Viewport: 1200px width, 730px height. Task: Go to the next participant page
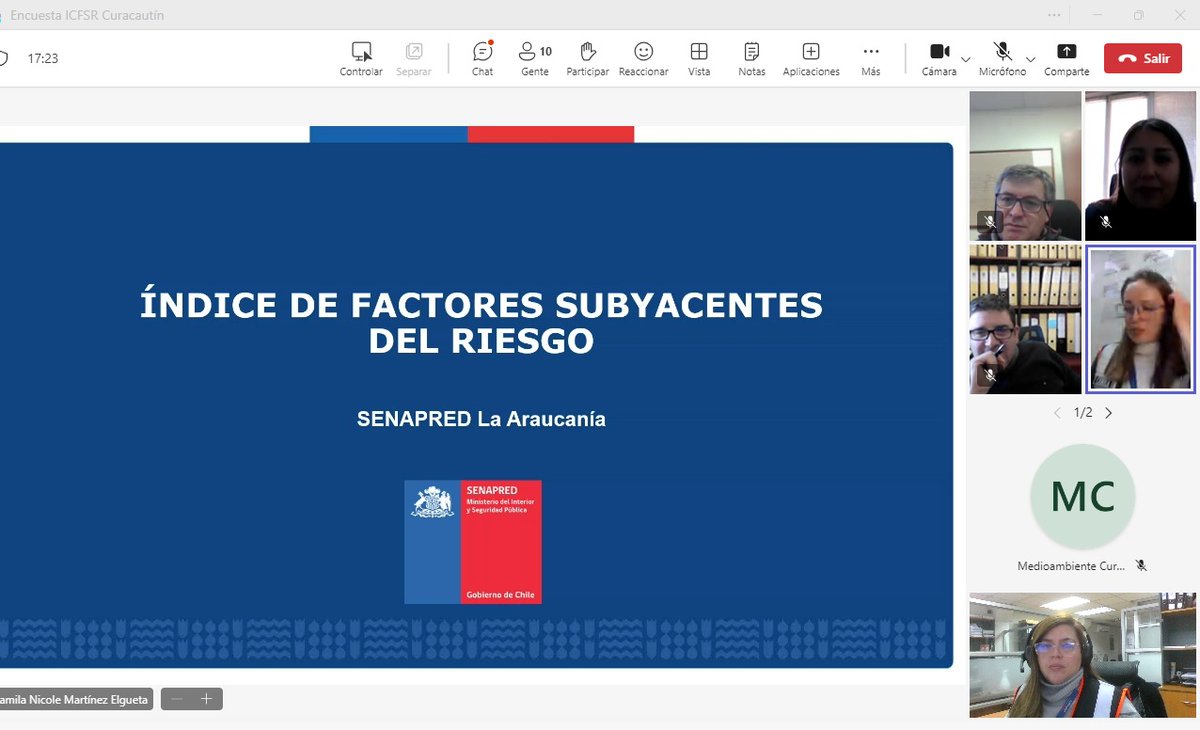click(x=1108, y=413)
